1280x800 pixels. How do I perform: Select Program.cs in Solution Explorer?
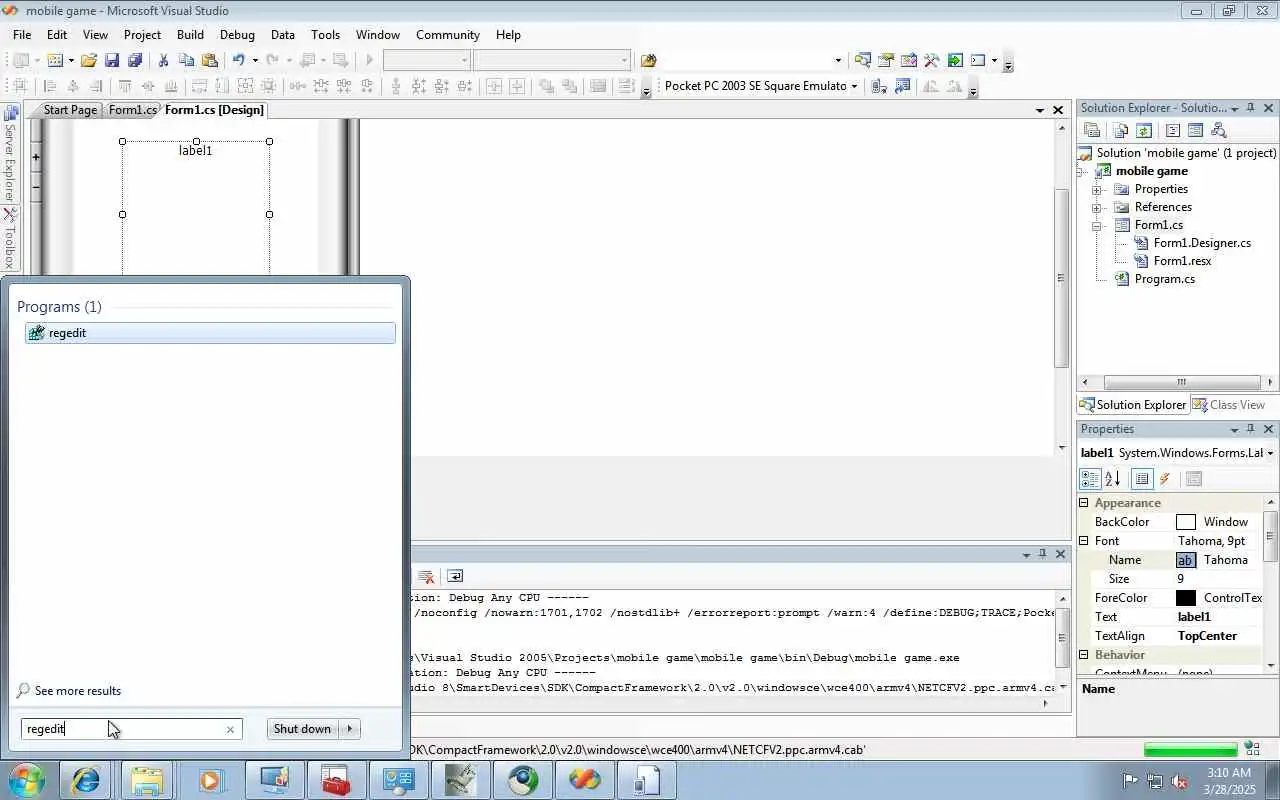click(1164, 279)
